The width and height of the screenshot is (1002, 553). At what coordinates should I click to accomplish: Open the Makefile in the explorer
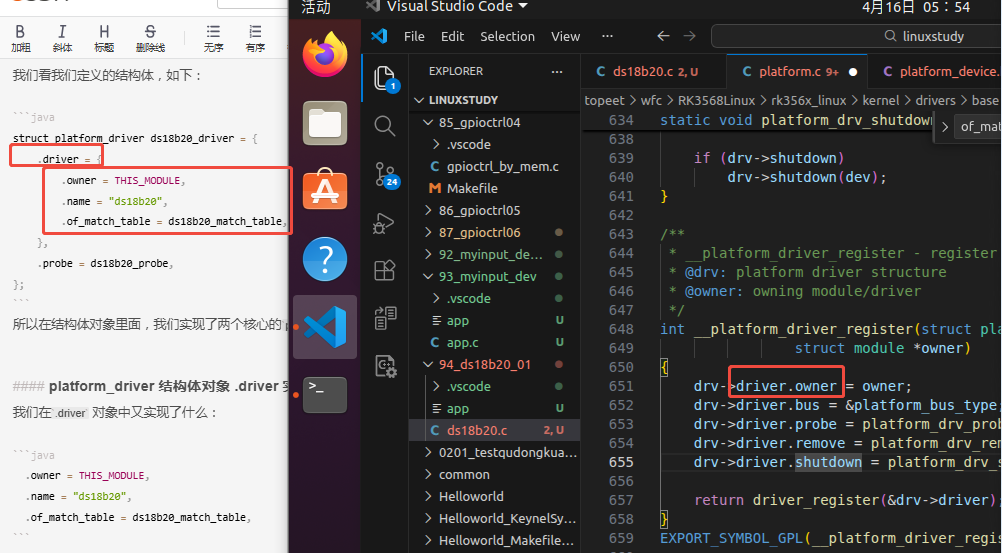495,188
